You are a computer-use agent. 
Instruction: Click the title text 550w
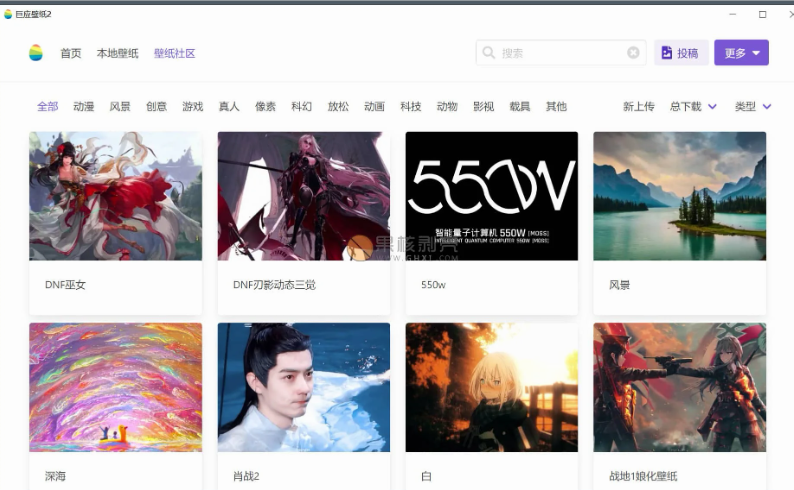pos(433,285)
